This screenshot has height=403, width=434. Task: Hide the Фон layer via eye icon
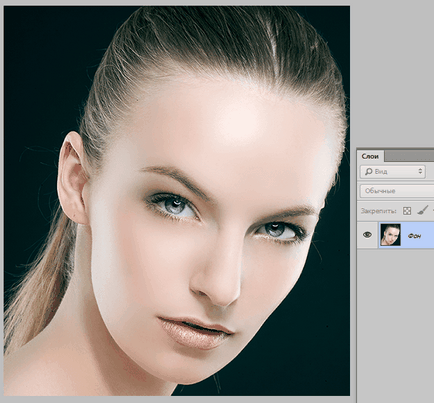[x=367, y=235]
